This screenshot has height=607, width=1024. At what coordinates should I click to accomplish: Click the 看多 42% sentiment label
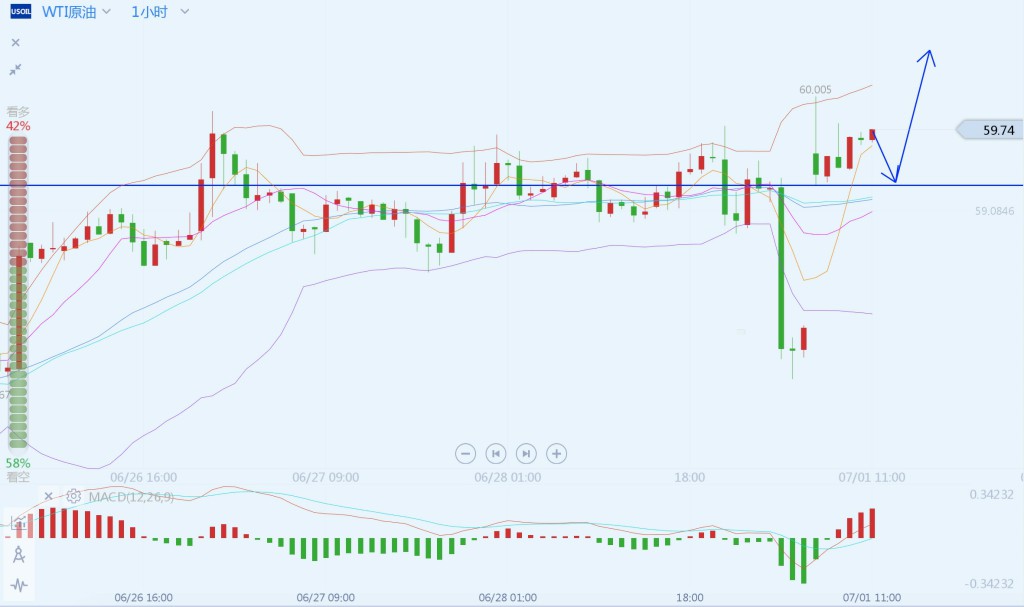[18, 119]
